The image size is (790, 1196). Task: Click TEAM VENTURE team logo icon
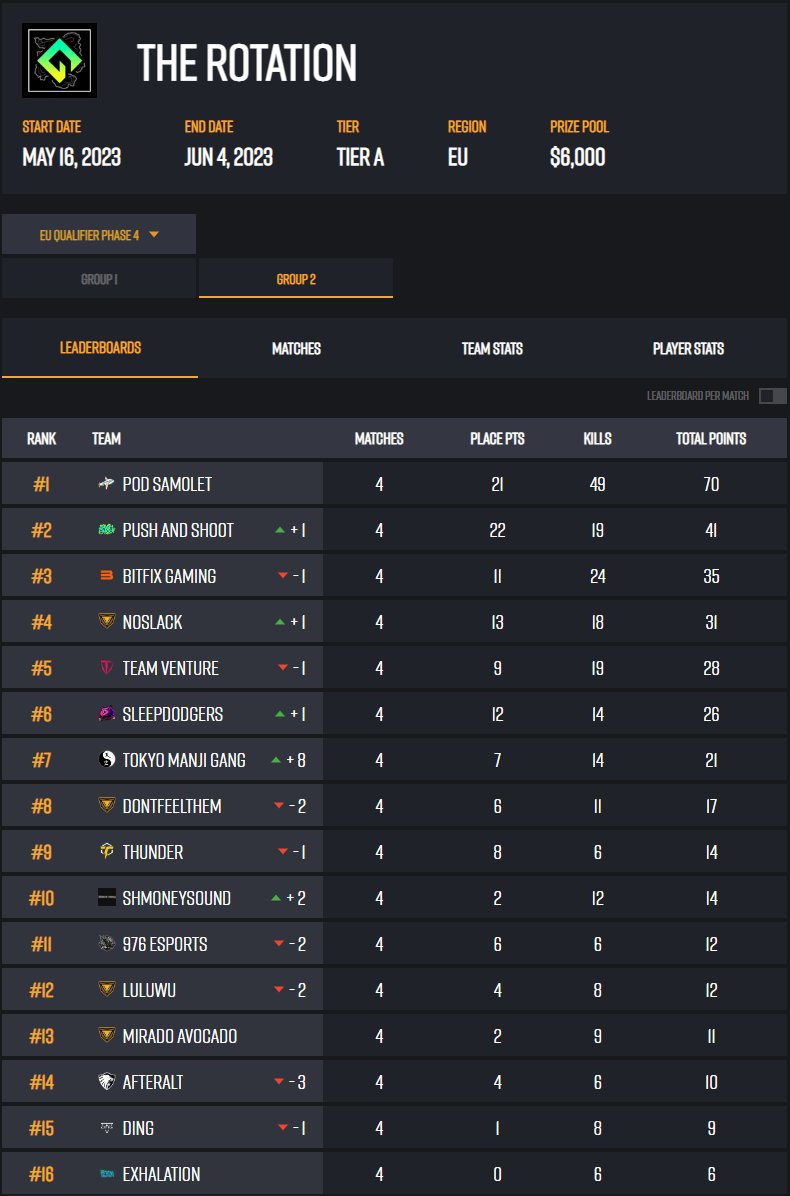(x=107, y=668)
